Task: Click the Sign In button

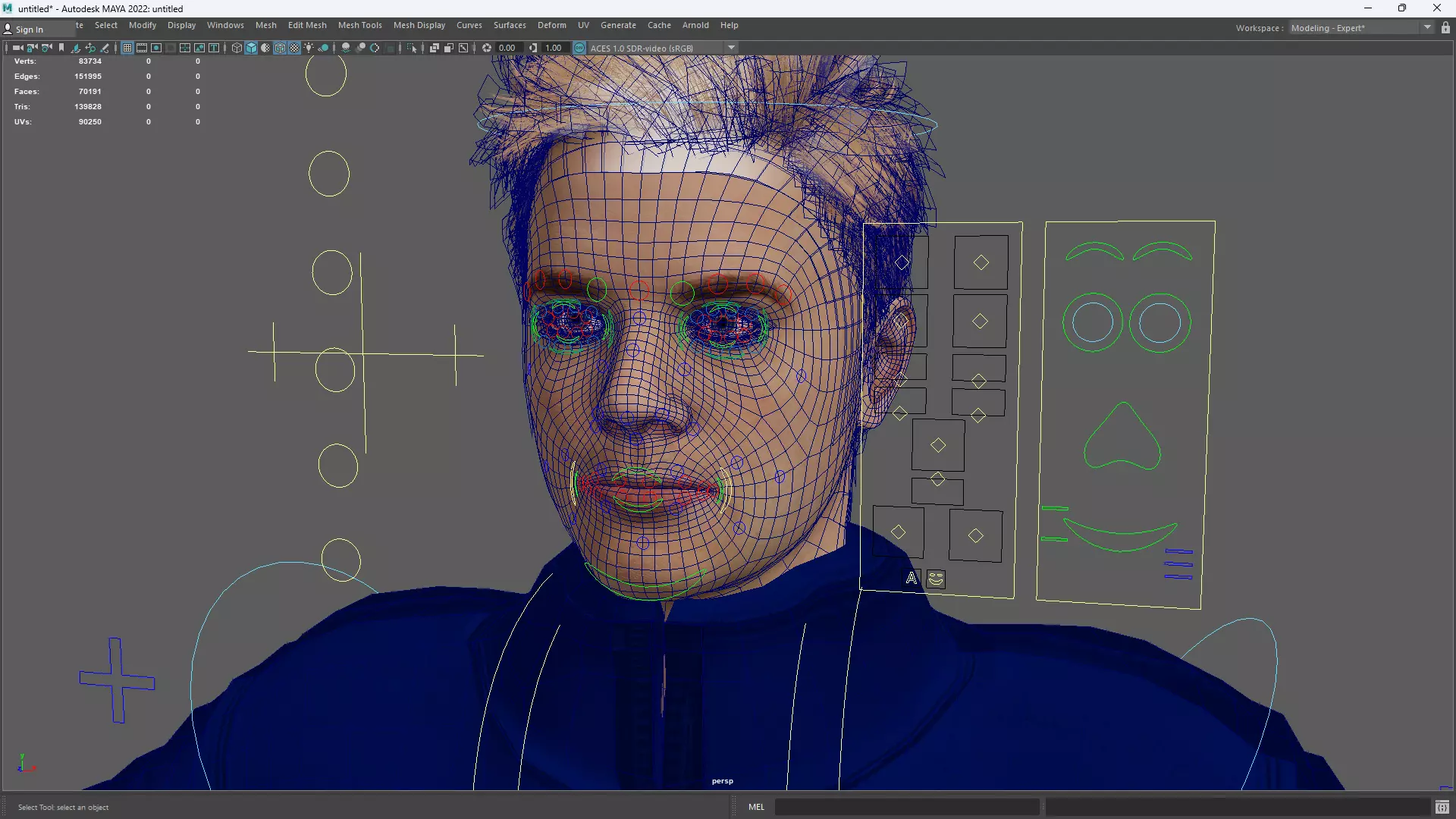Action: [29, 30]
